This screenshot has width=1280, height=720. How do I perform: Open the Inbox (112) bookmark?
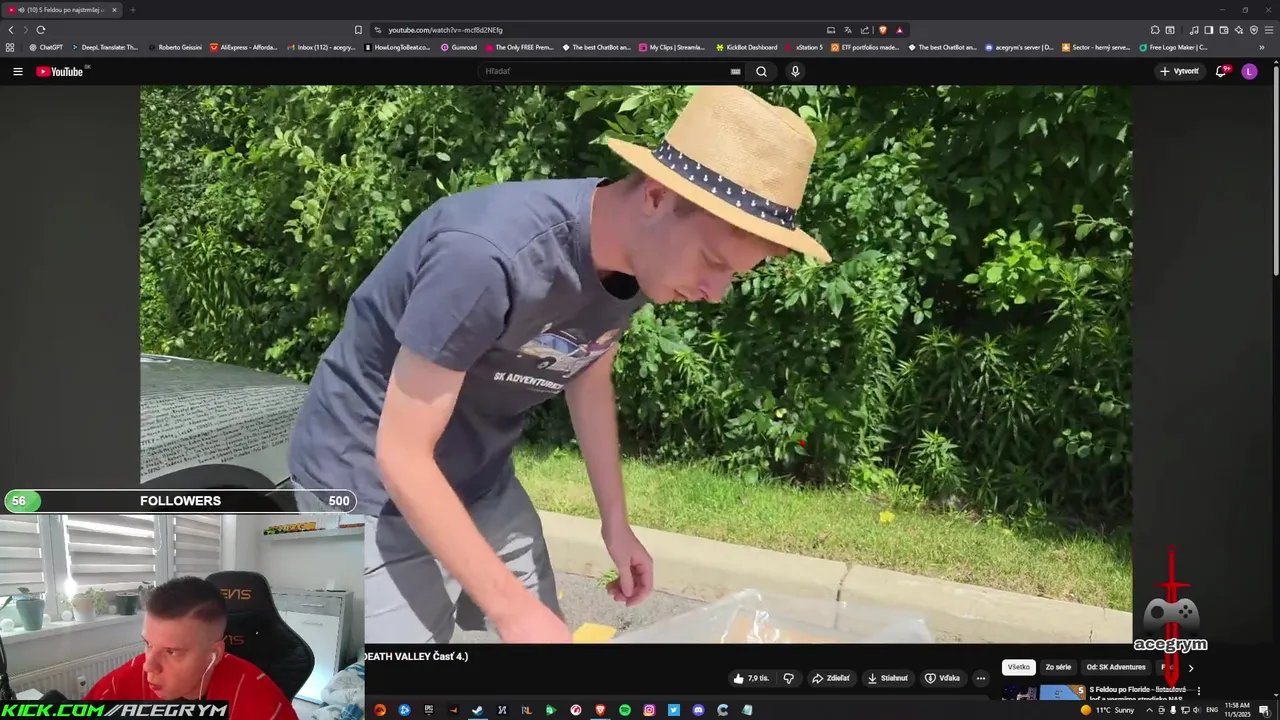coord(321,47)
